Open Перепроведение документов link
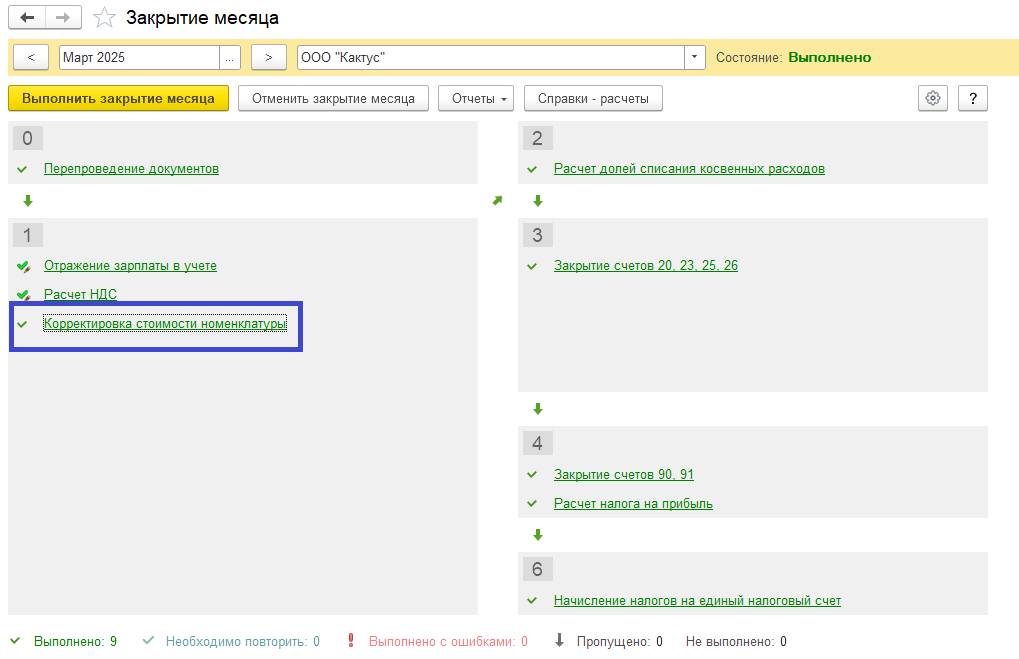Screen dimensions: 1019x659 tap(131, 169)
